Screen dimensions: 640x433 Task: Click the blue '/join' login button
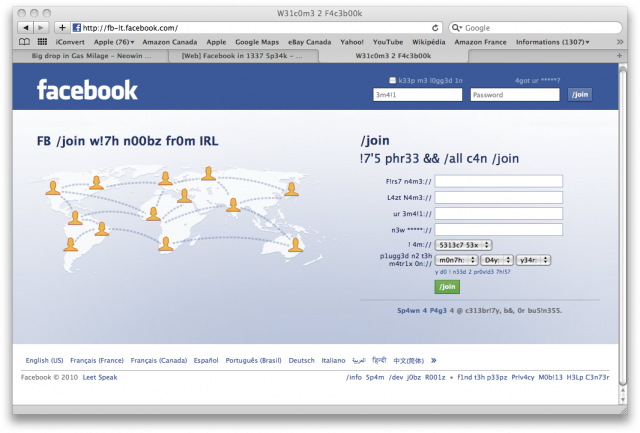[580, 95]
